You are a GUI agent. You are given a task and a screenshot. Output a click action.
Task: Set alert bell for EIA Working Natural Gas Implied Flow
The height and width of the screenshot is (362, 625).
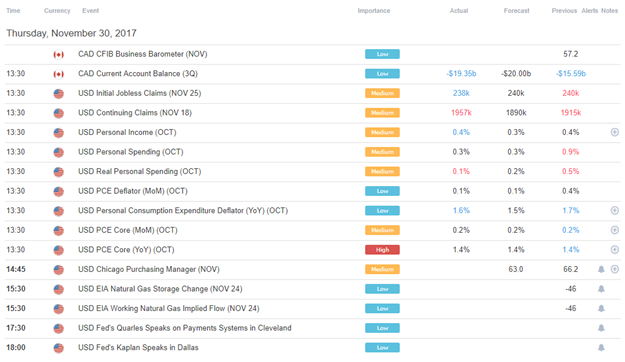point(601,309)
